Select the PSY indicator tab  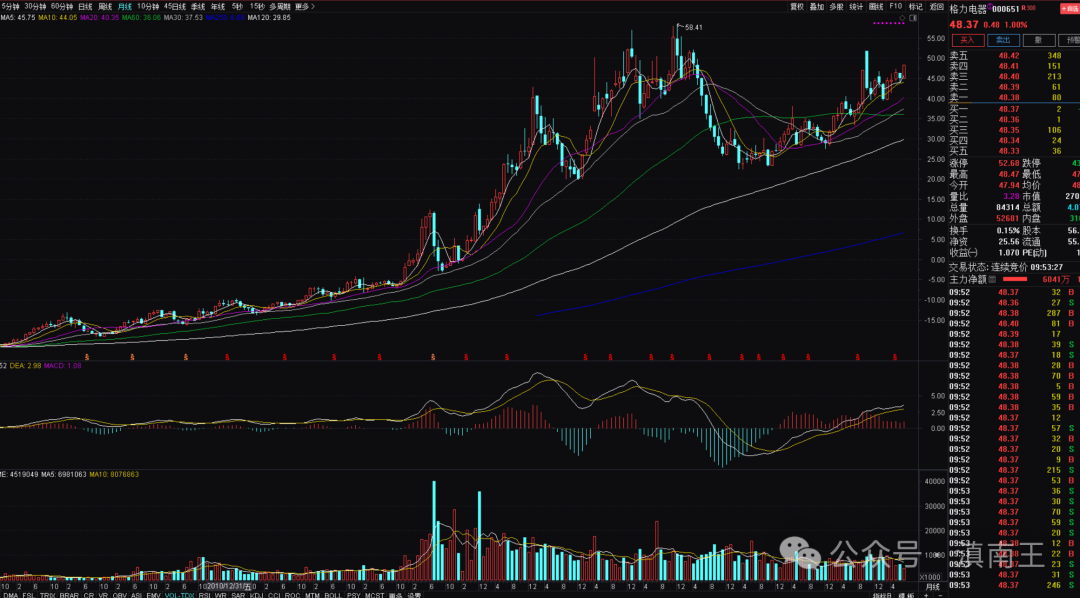354,594
